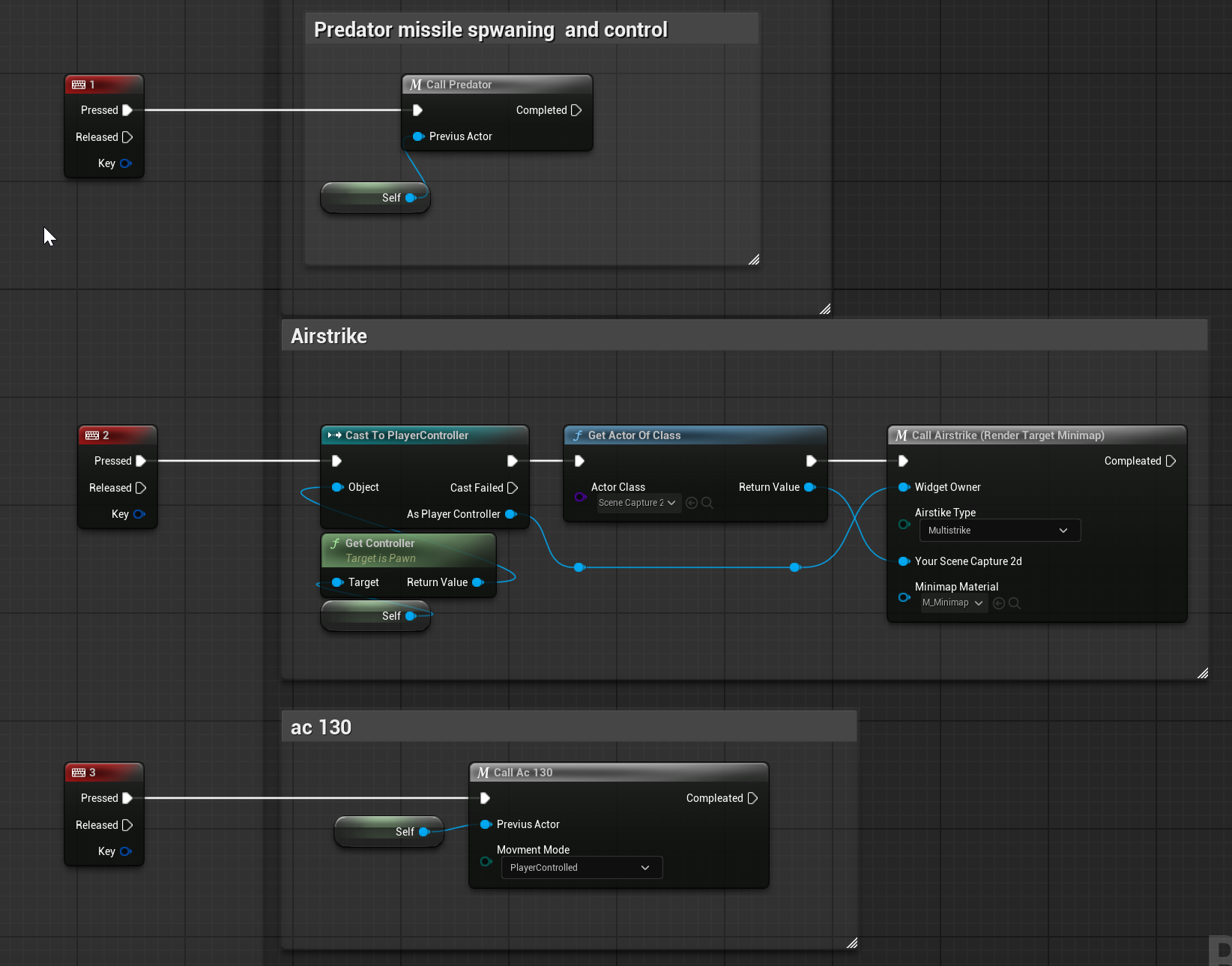Click the Key output pin of key 3 node

click(x=125, y=851)
